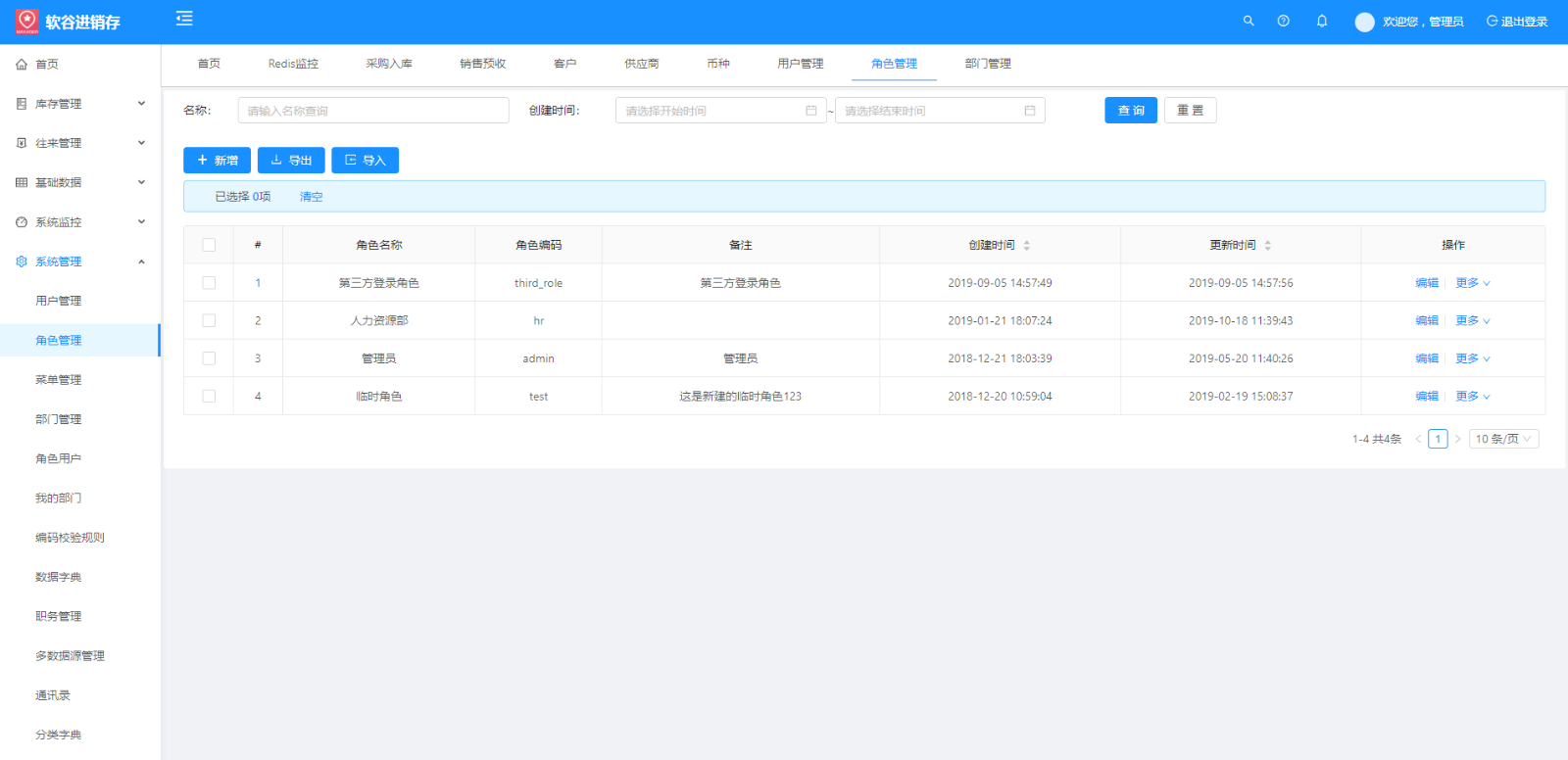This screenshot has width=1568, height=760.
Task: Click 编辑 for the 管理员 row
Action: click(1427, 358)
